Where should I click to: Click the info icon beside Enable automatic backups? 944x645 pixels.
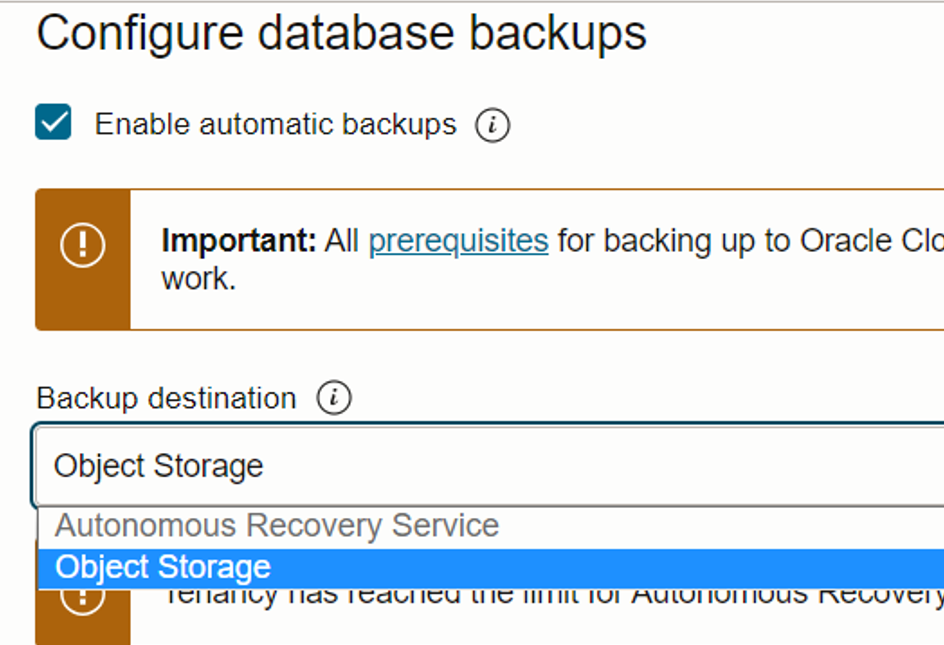pos(492,125)
